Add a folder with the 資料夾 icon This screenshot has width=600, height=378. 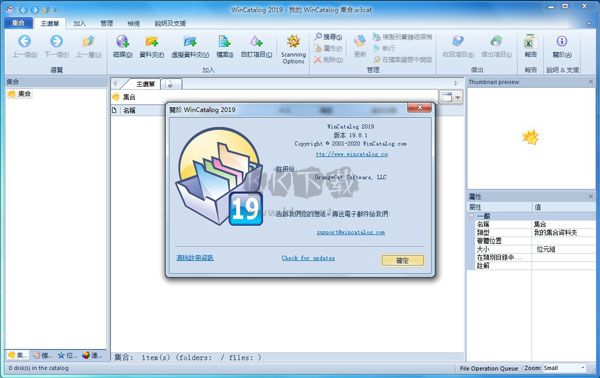(152, 41)
